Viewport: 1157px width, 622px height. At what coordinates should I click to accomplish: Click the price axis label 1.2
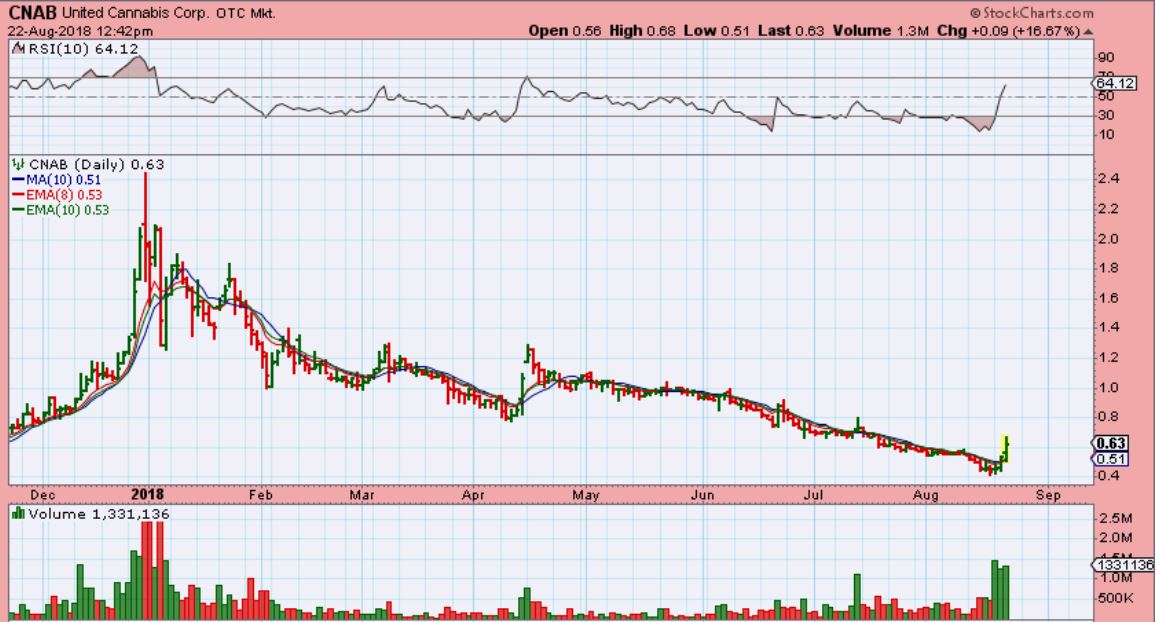click(1109, 358)
